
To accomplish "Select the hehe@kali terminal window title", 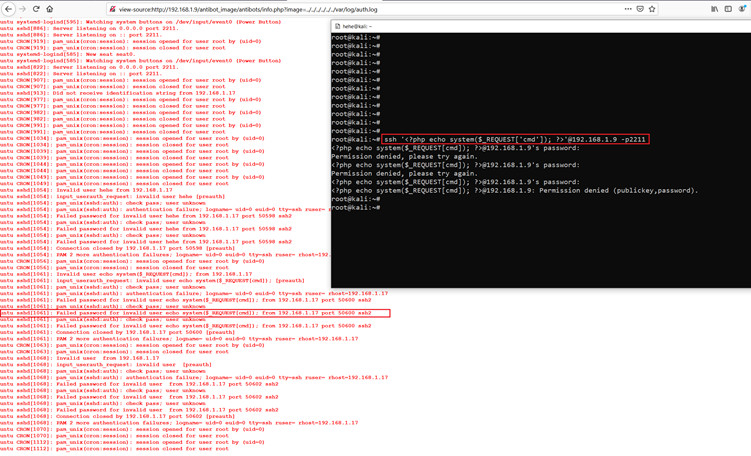I will tap(359, 26).
